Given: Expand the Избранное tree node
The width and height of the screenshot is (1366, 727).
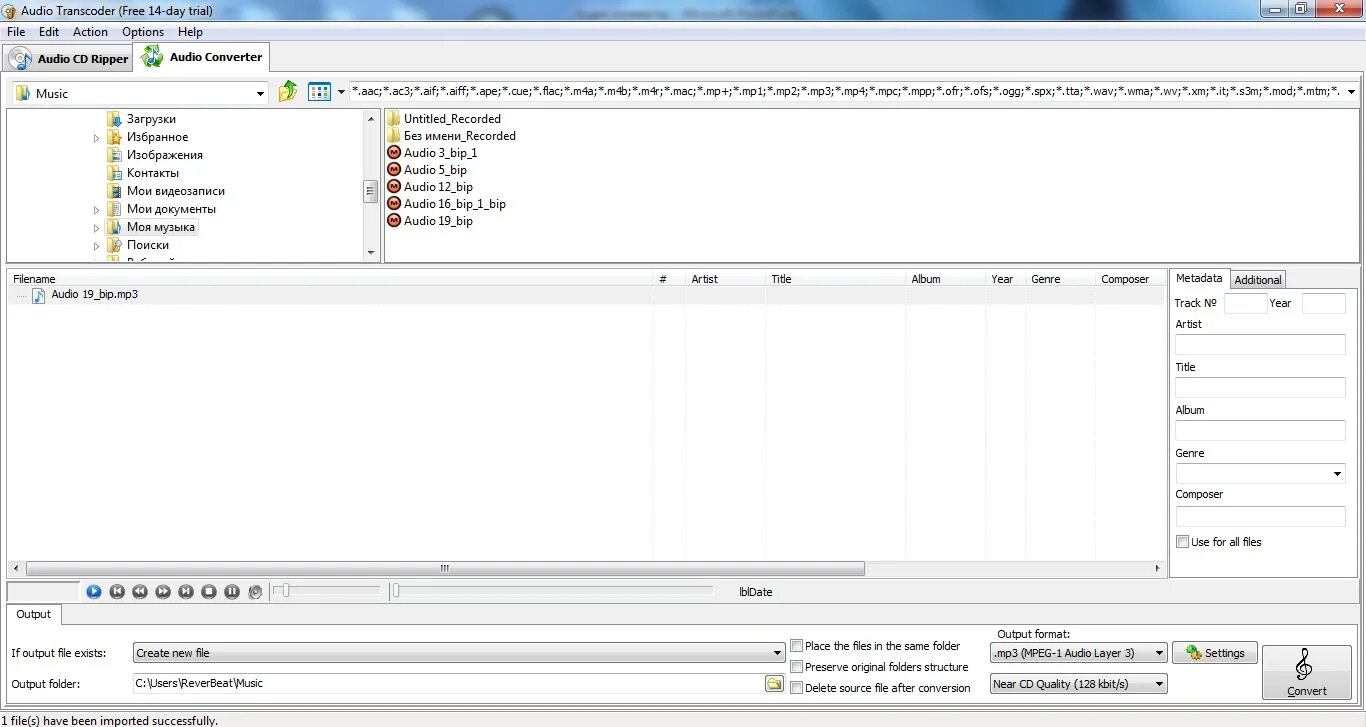Looking at the screenshot, I should [97, 138].
